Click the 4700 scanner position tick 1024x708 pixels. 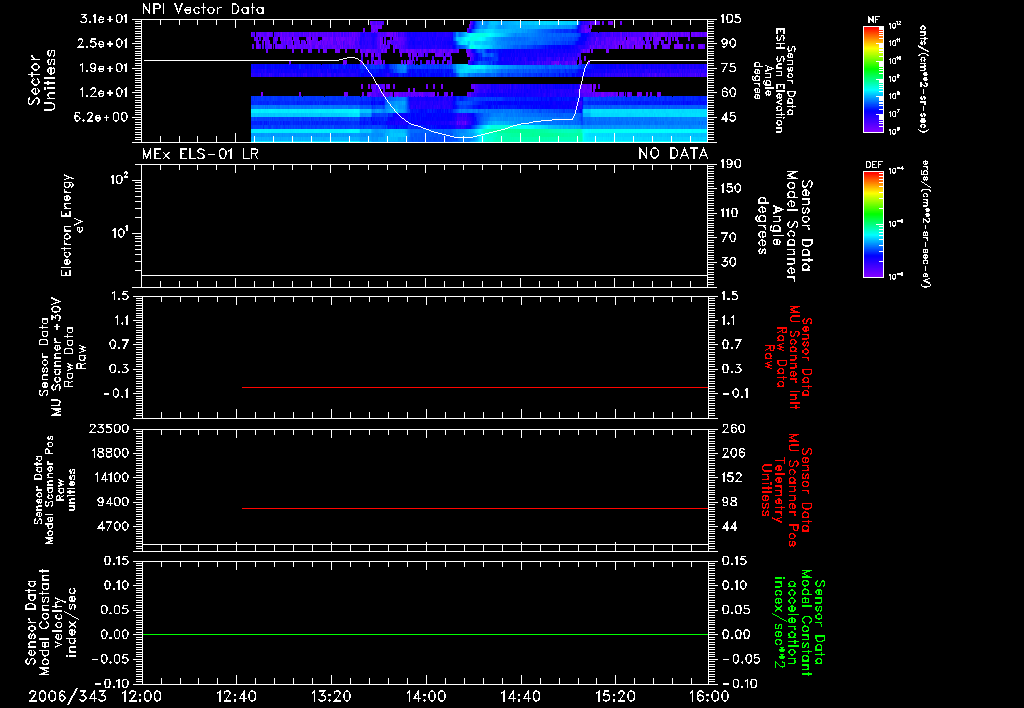(112, 526)
